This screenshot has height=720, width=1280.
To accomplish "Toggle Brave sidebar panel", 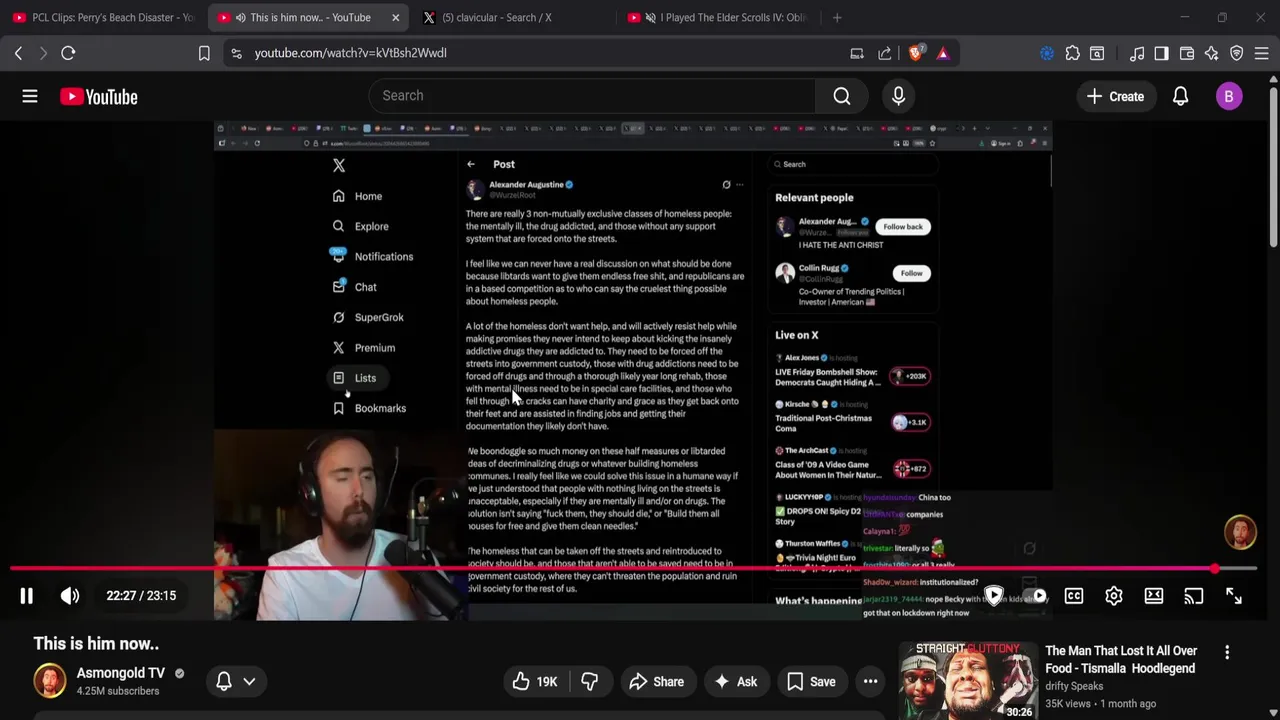I will click(1161, 53).
